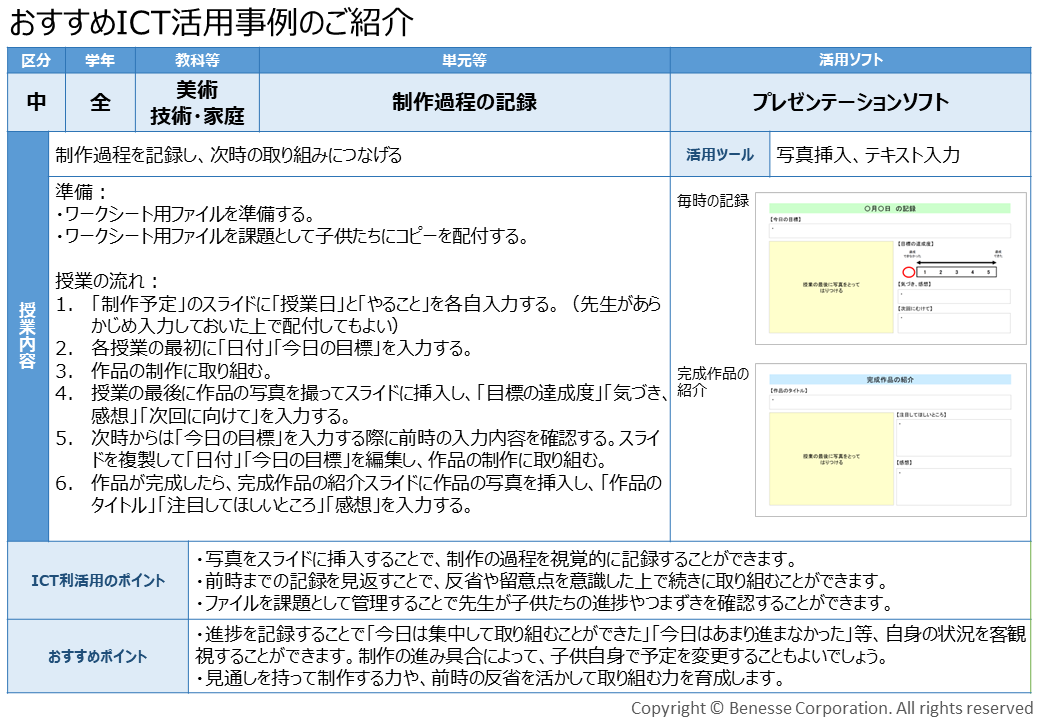The image size is (1040, 720).
Task: Select the 活用ソフト header cell
Action: 849,62
